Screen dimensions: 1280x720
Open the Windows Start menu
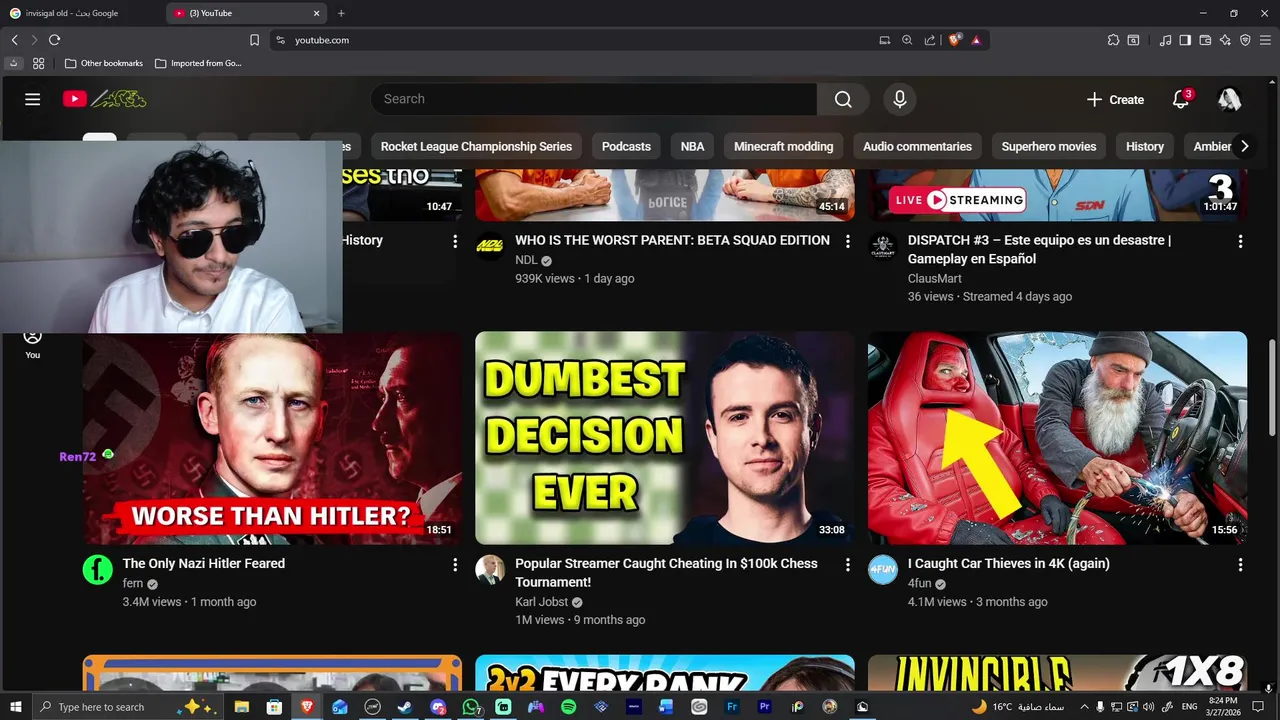16,707
